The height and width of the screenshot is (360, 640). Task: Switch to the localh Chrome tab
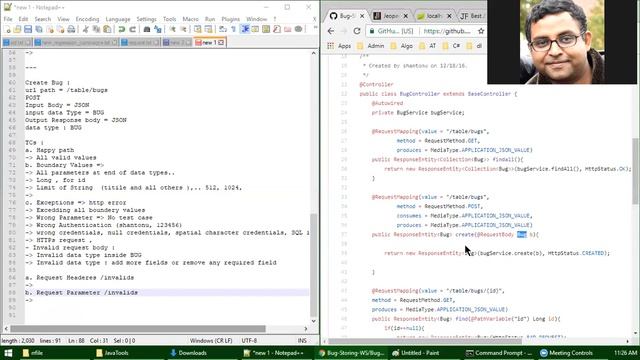[x=433, y=16]
